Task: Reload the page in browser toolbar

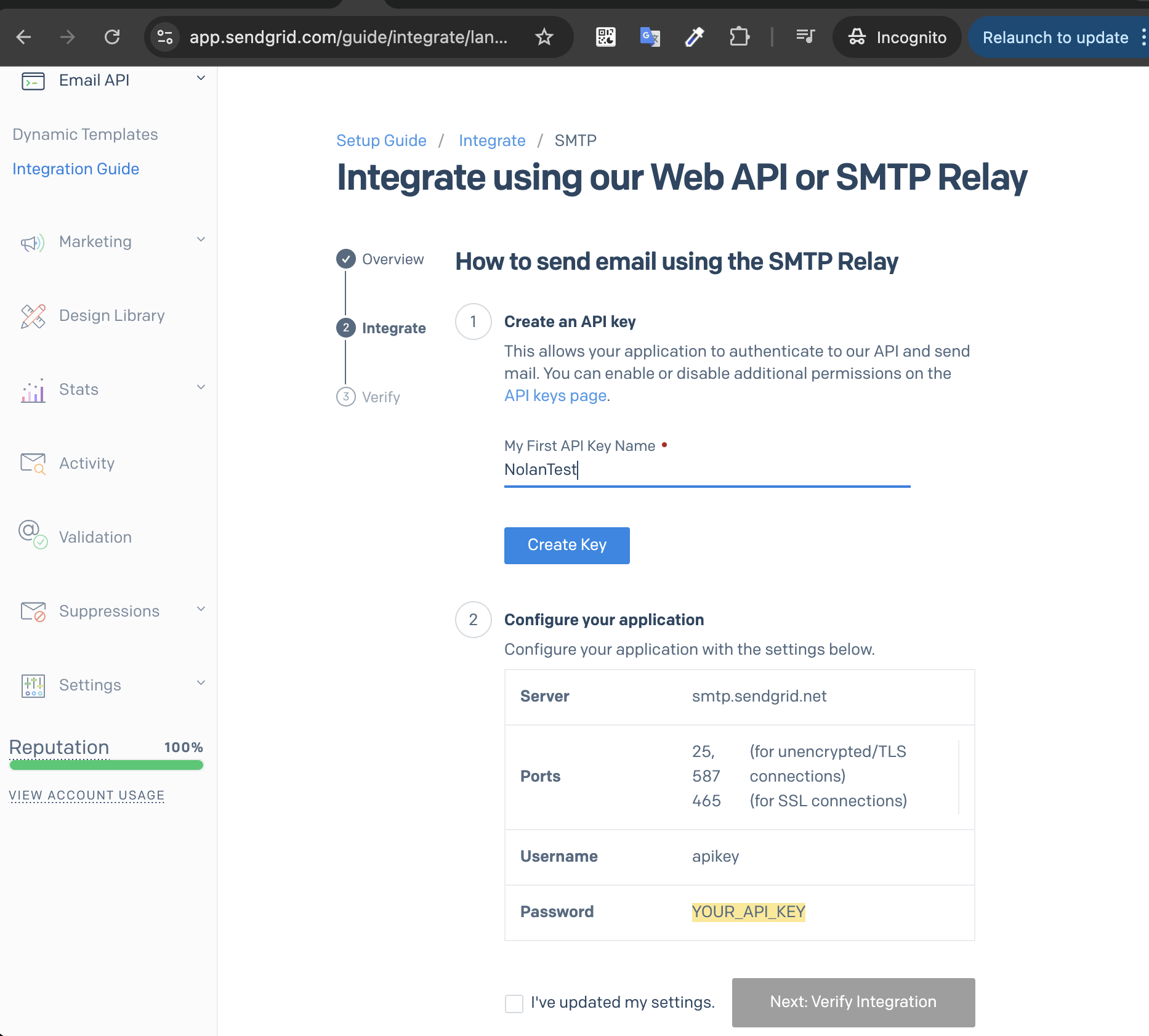Action: 112,38
